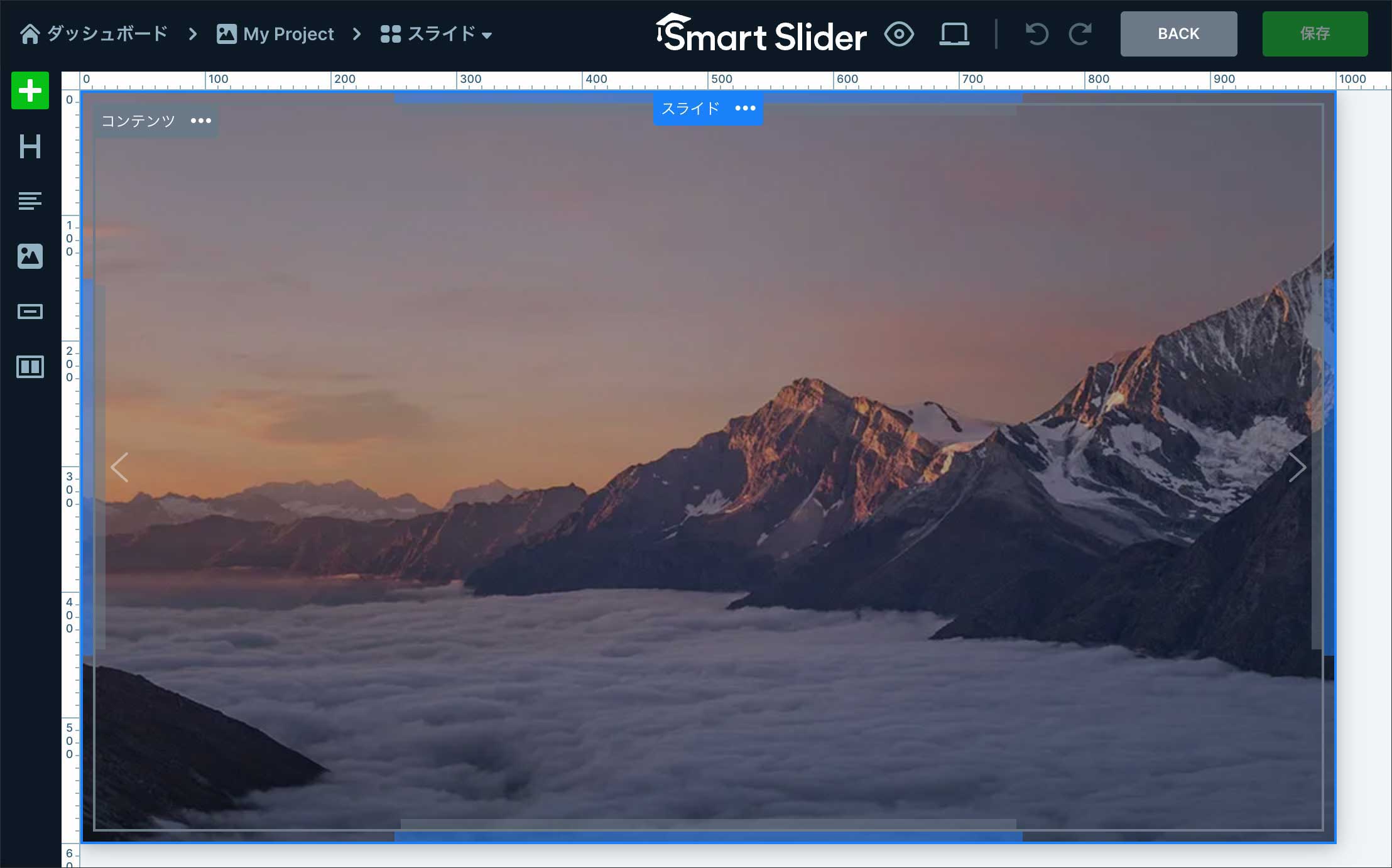Toggle the desktop device view icon

coord(954,34)
